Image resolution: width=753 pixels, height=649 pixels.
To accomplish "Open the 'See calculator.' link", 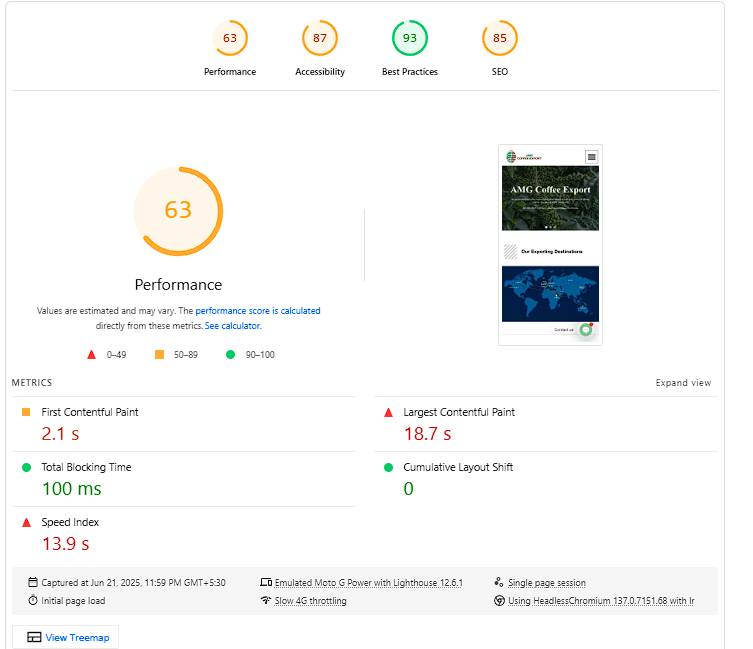I will pyautogui.click(x=233, y=326).
